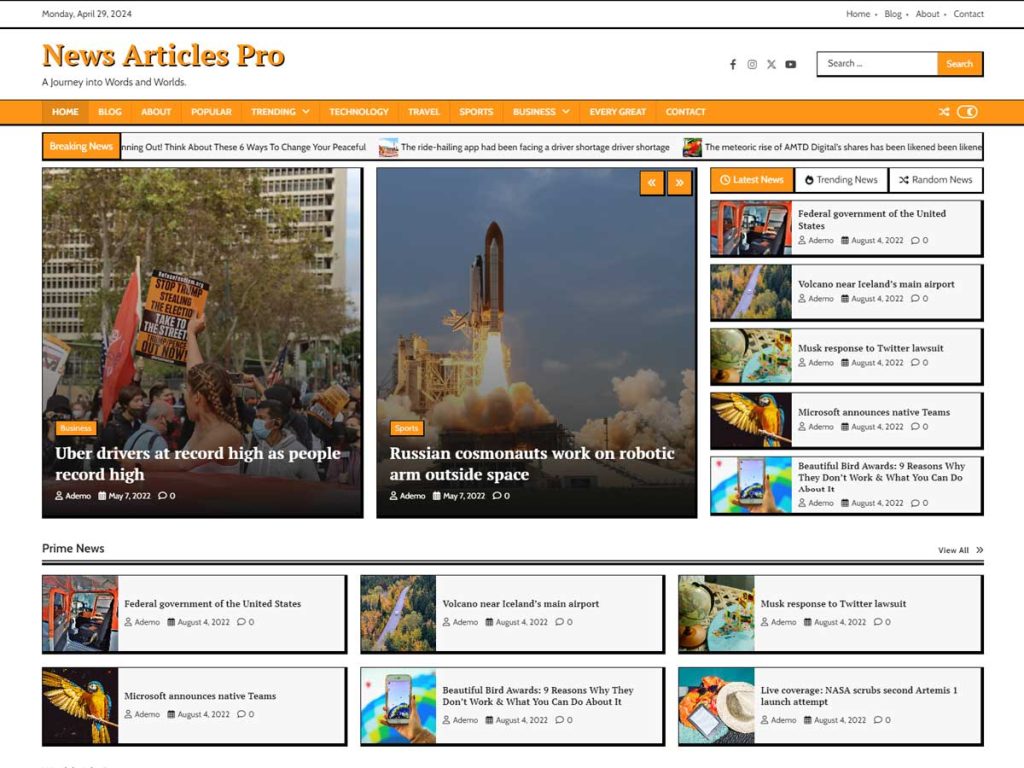
Task: Click the View All link in Prime News
Action: (961, 551)
